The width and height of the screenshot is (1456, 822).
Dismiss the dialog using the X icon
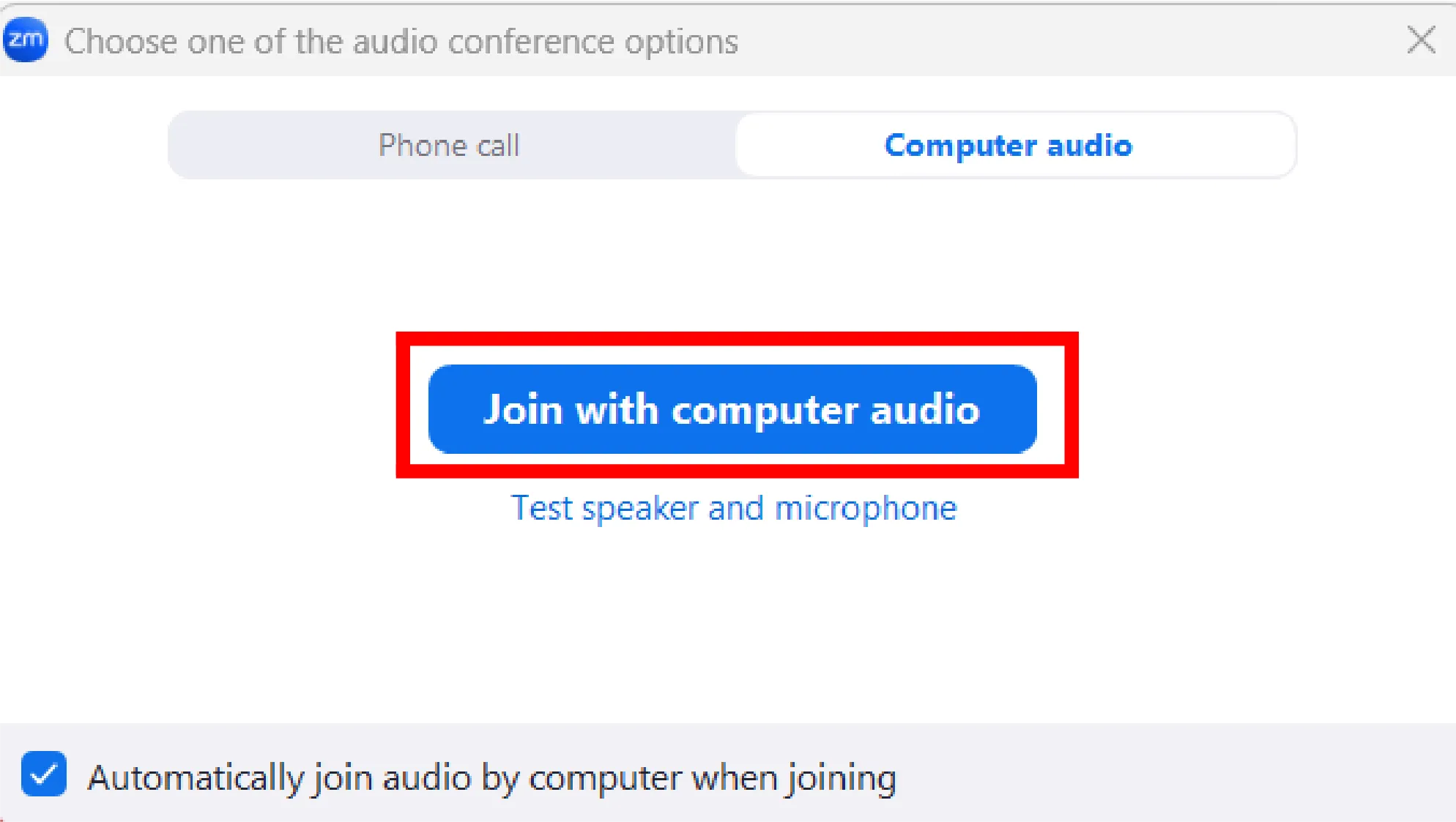tap(1421, 40)
